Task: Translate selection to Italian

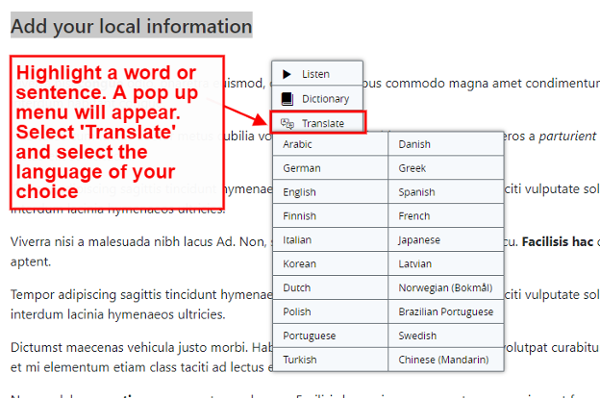Action: [330, 240]
